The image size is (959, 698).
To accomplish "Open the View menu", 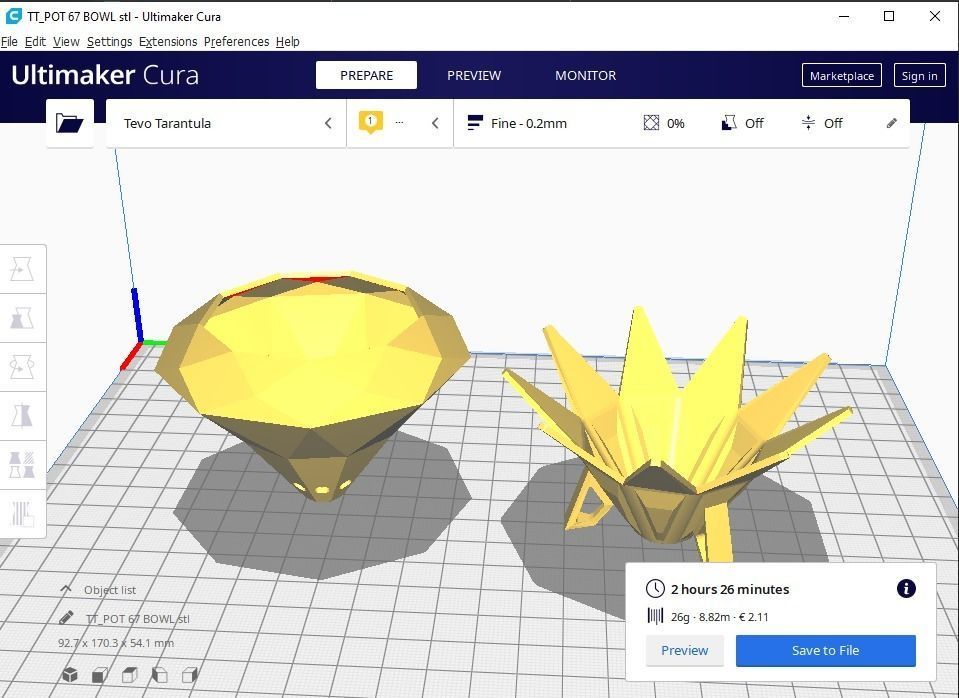I will (x=66, y=42).
